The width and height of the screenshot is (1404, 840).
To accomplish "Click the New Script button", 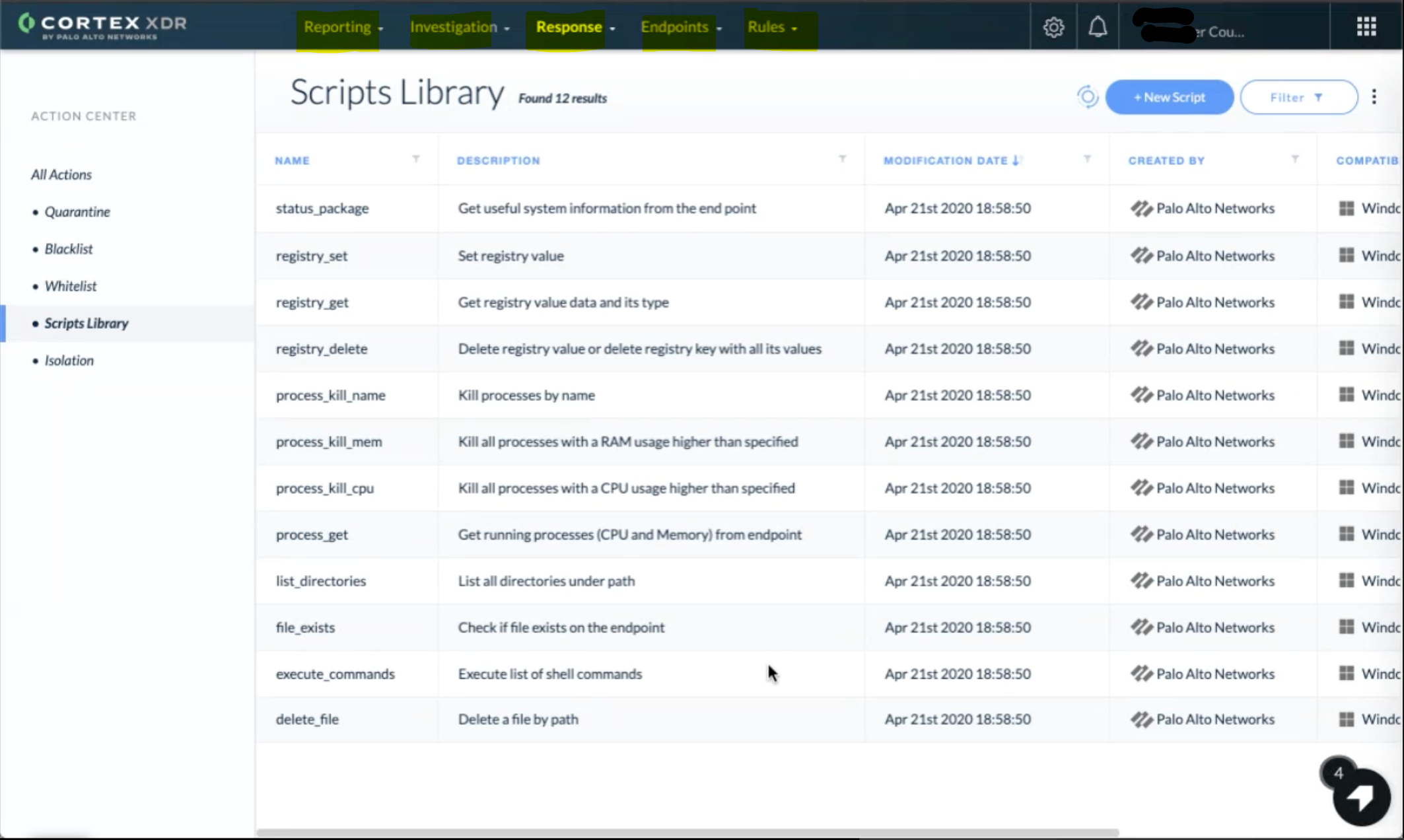I will pos(1169,97).
